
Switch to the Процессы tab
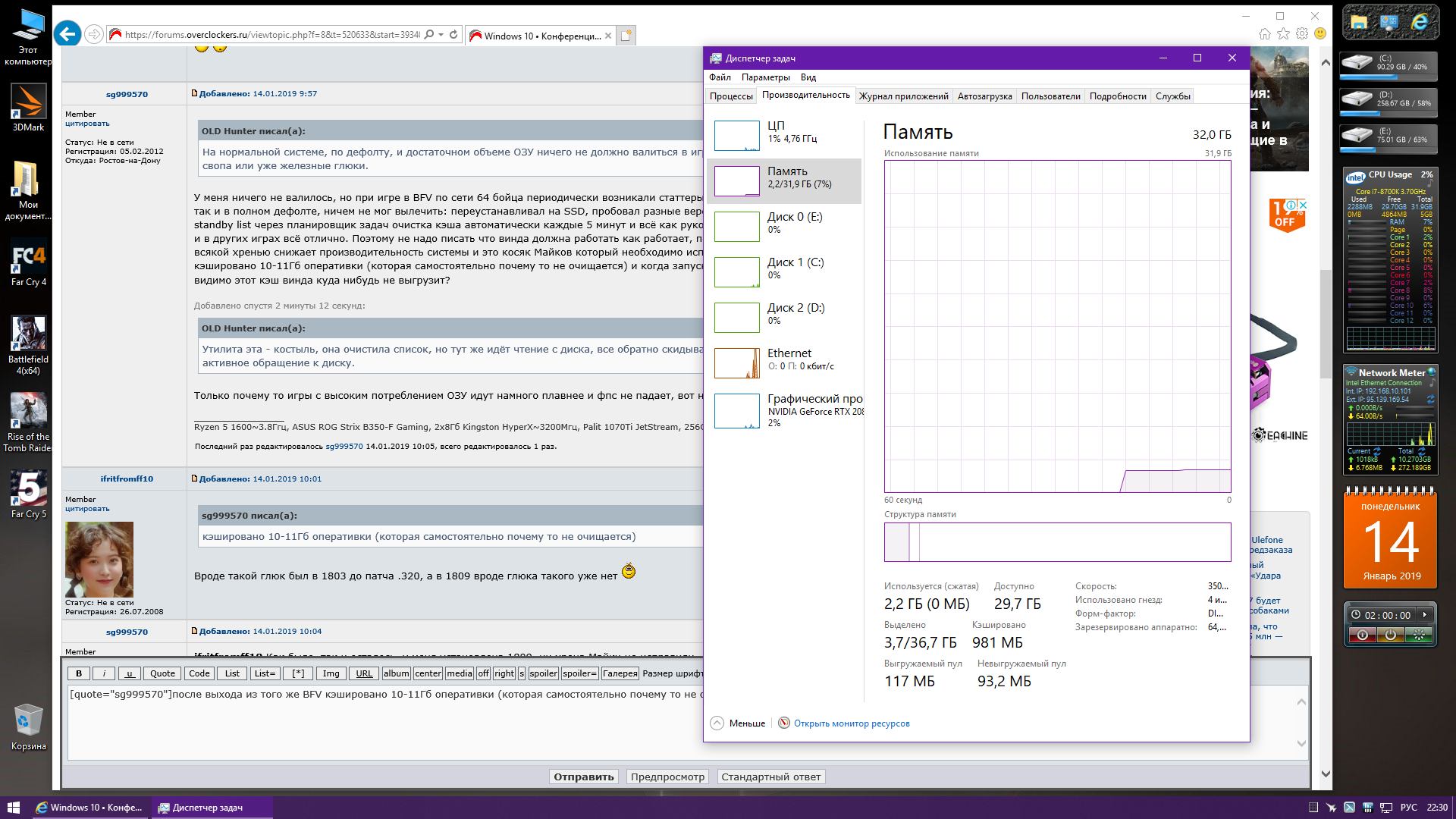[x=731, y=96]
